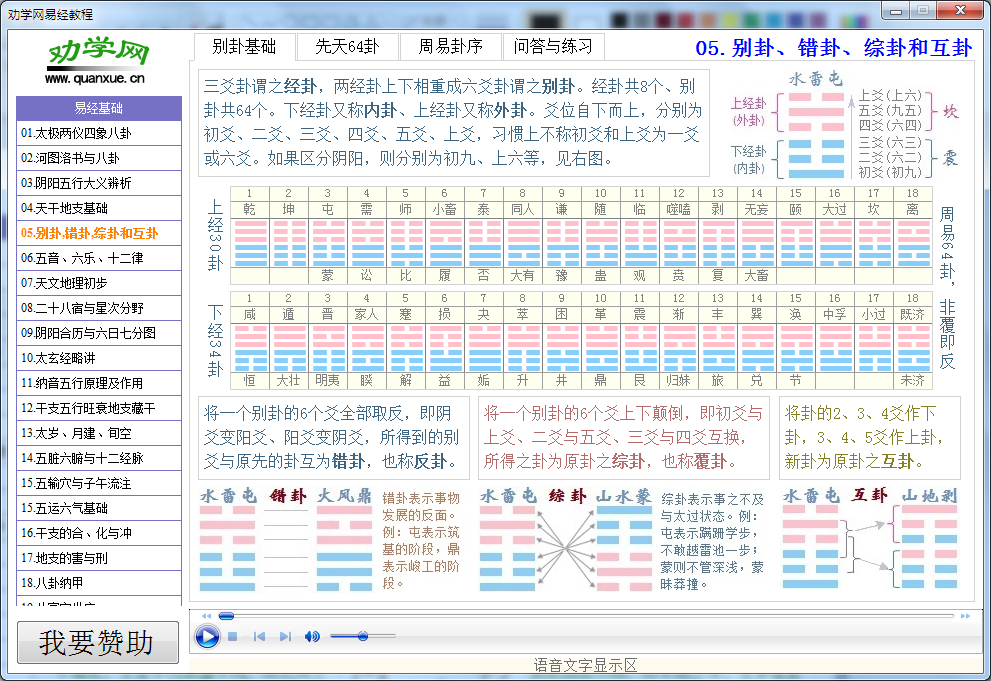The image size is (991, 681).
Task: Click the 我要赞助 donation button
Action: pyautogui.click(x=97, y=644)
